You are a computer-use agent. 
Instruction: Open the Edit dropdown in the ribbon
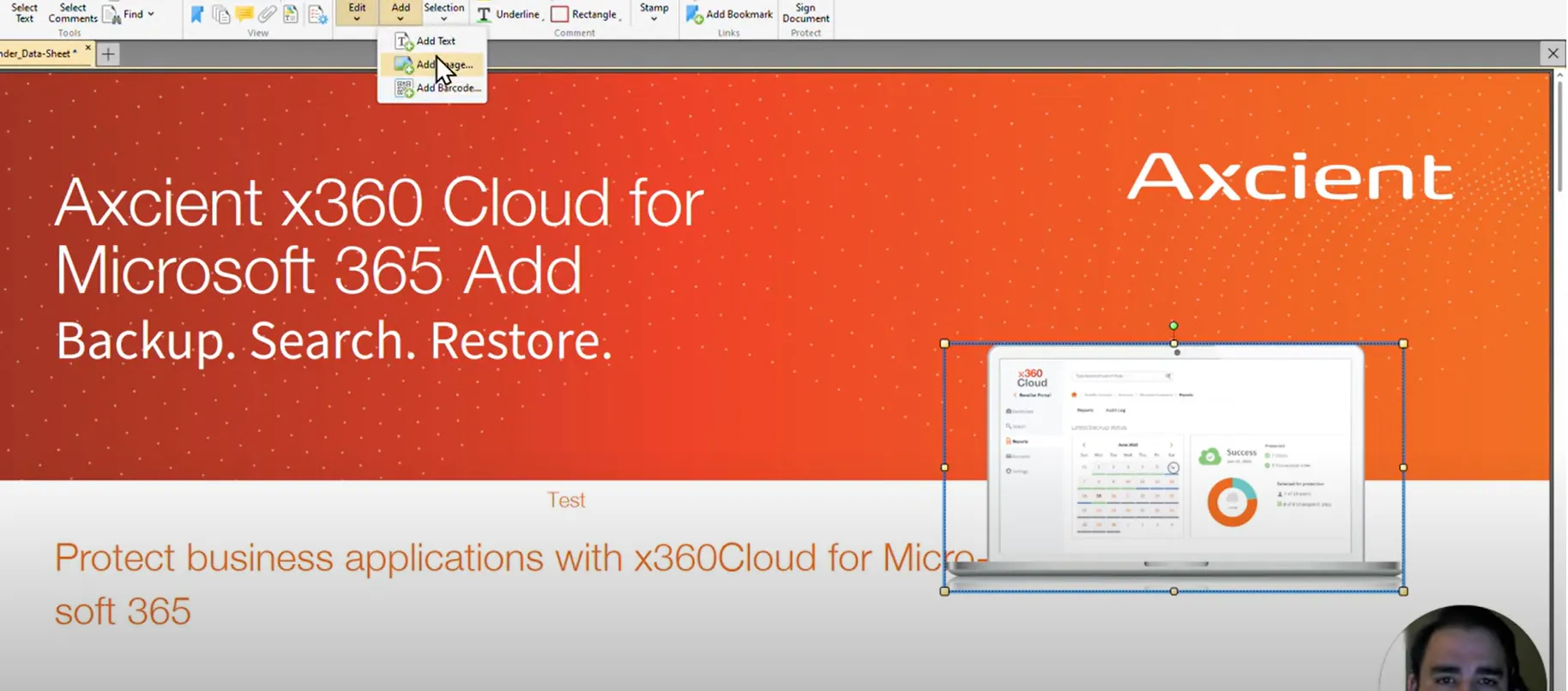pos(357,13)
